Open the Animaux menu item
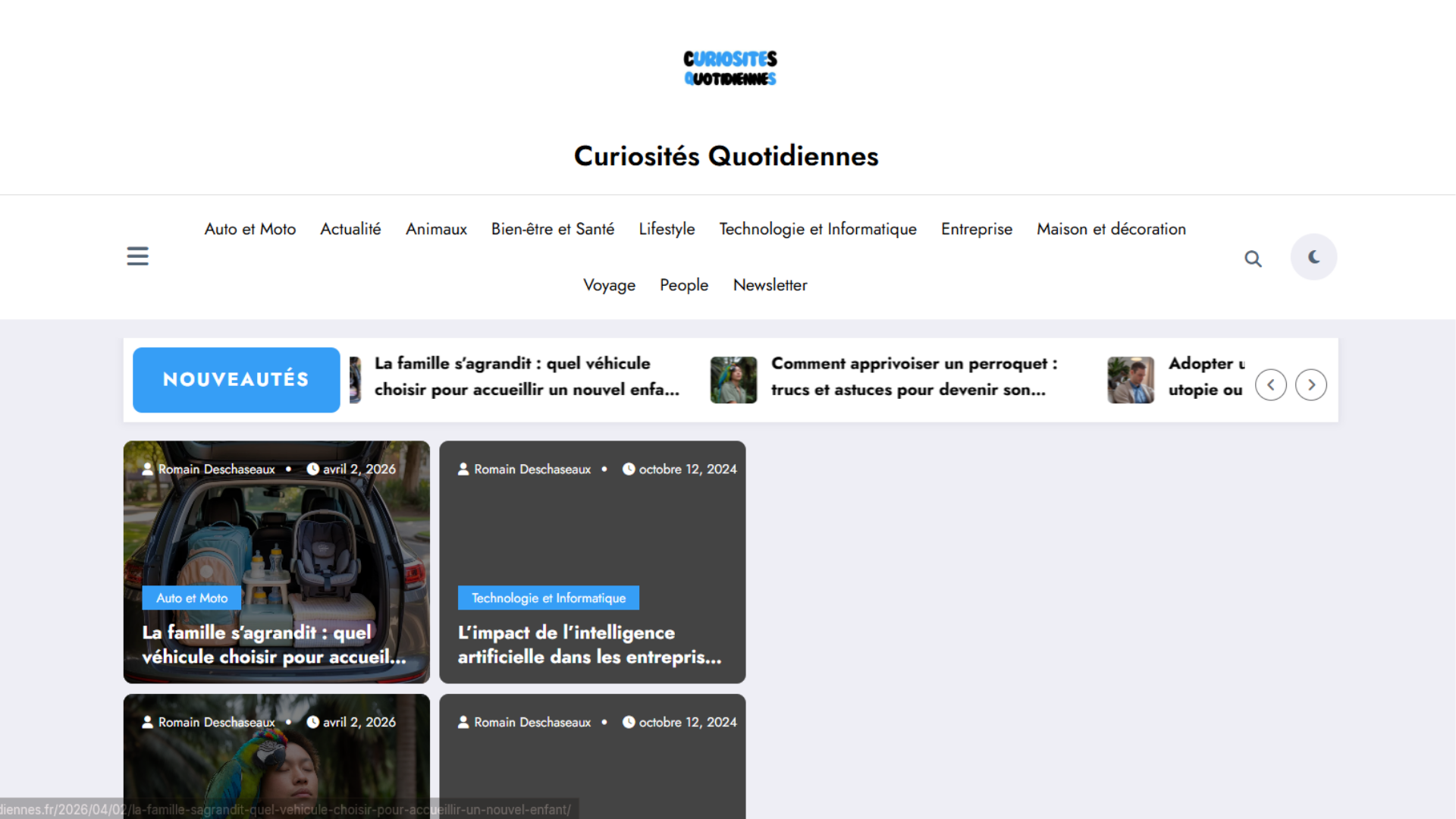Image resolution: width=1456 pixels, height=819 pixels. (x=436, y=229)
